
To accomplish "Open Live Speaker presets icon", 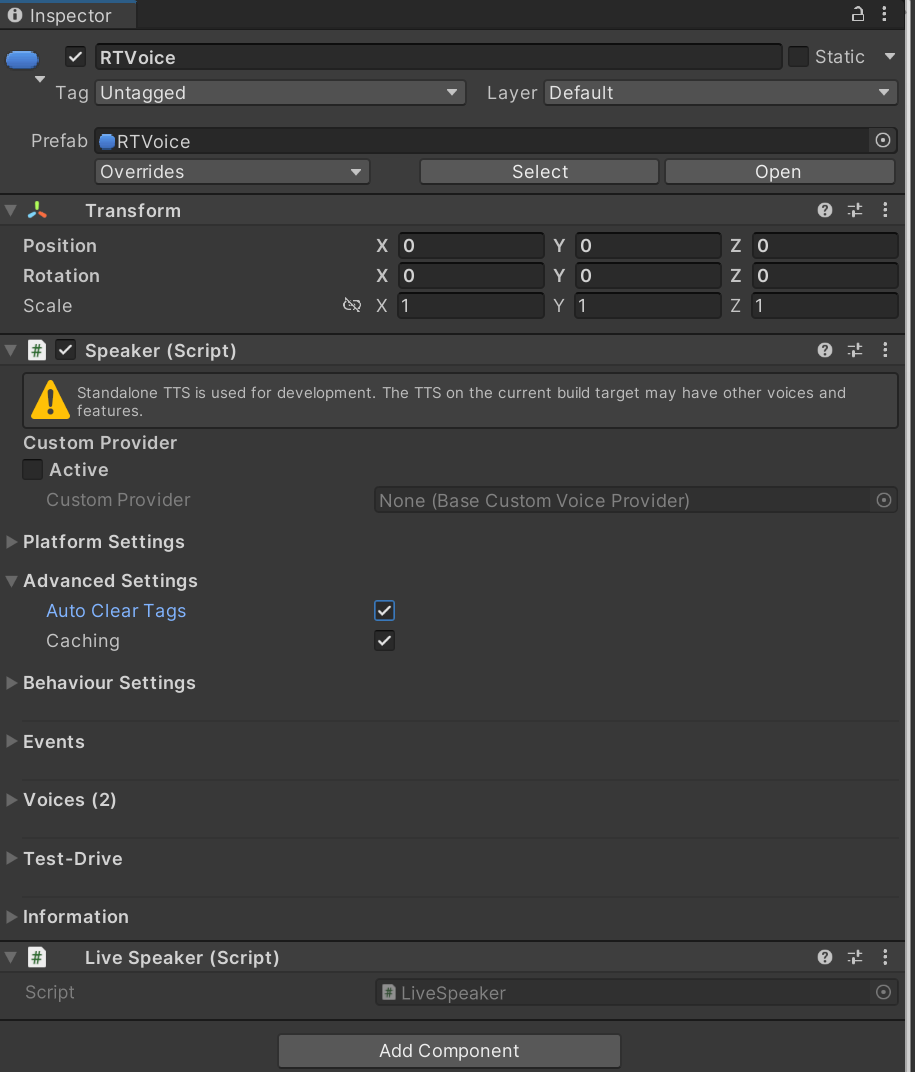I will (x=855, y=957).
